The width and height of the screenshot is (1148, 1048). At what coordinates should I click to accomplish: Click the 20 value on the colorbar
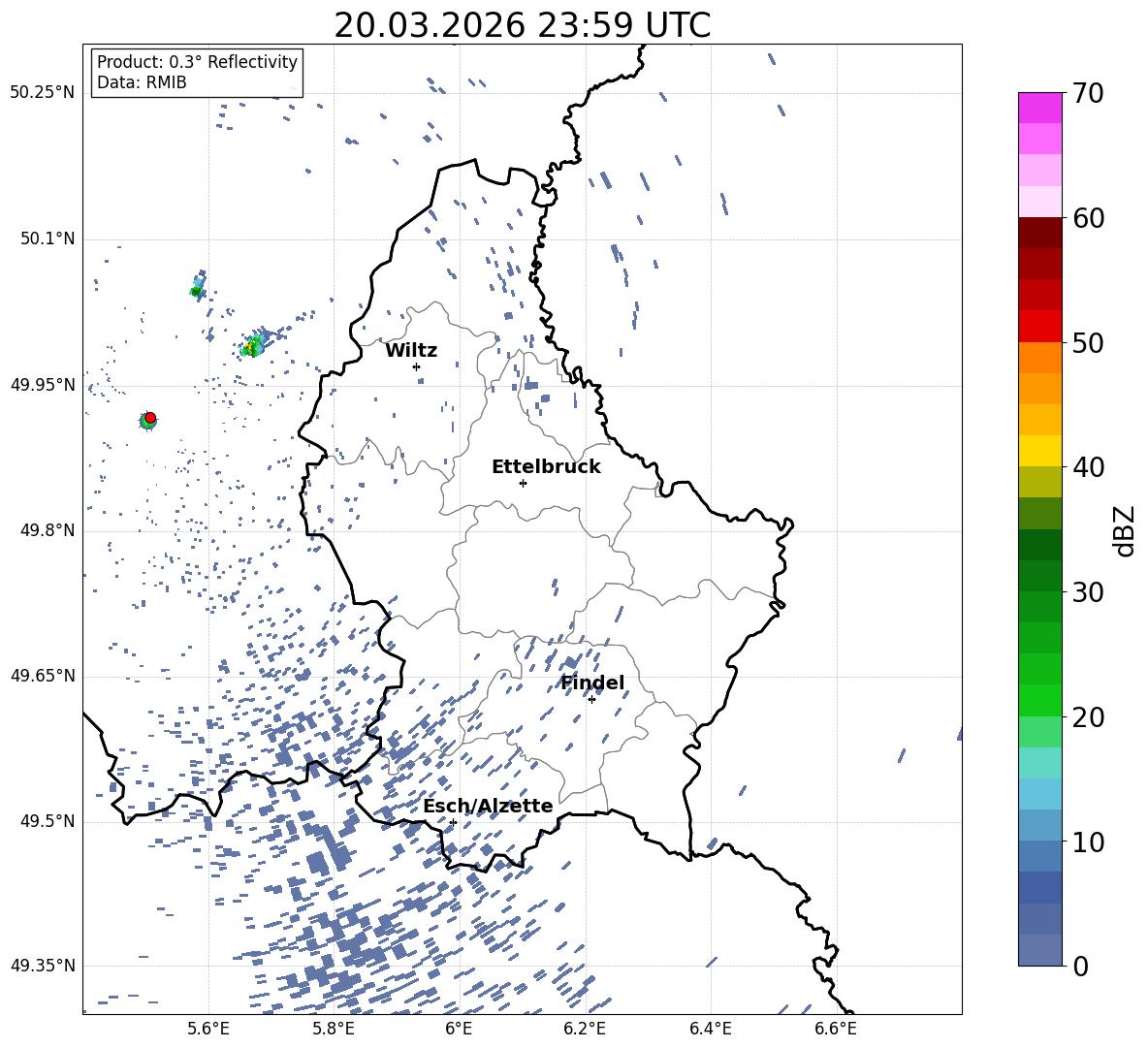click(x=1087, y=716)
